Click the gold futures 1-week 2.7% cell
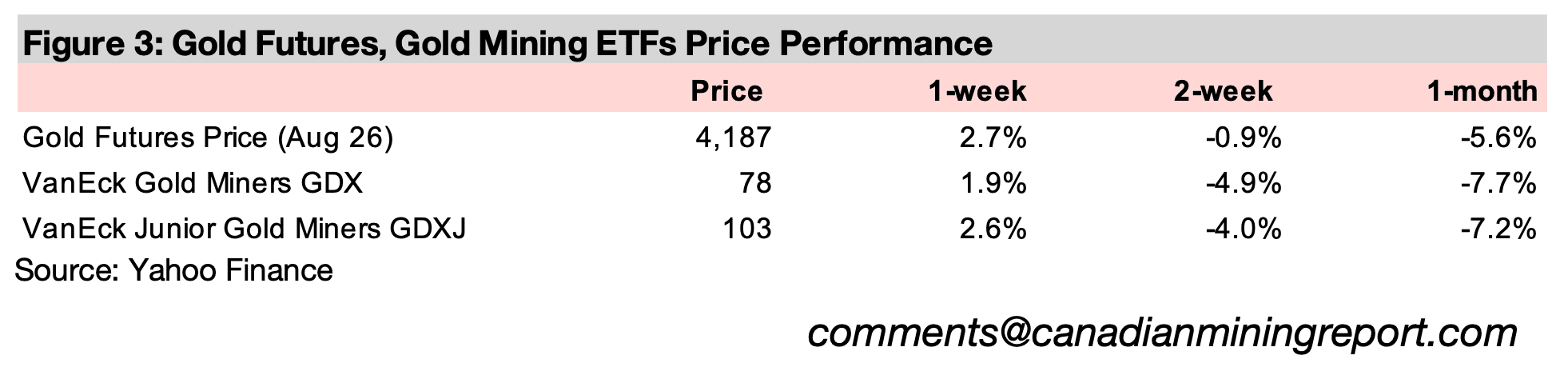This screenshot has height=387, width=1568. pos(993,138)
